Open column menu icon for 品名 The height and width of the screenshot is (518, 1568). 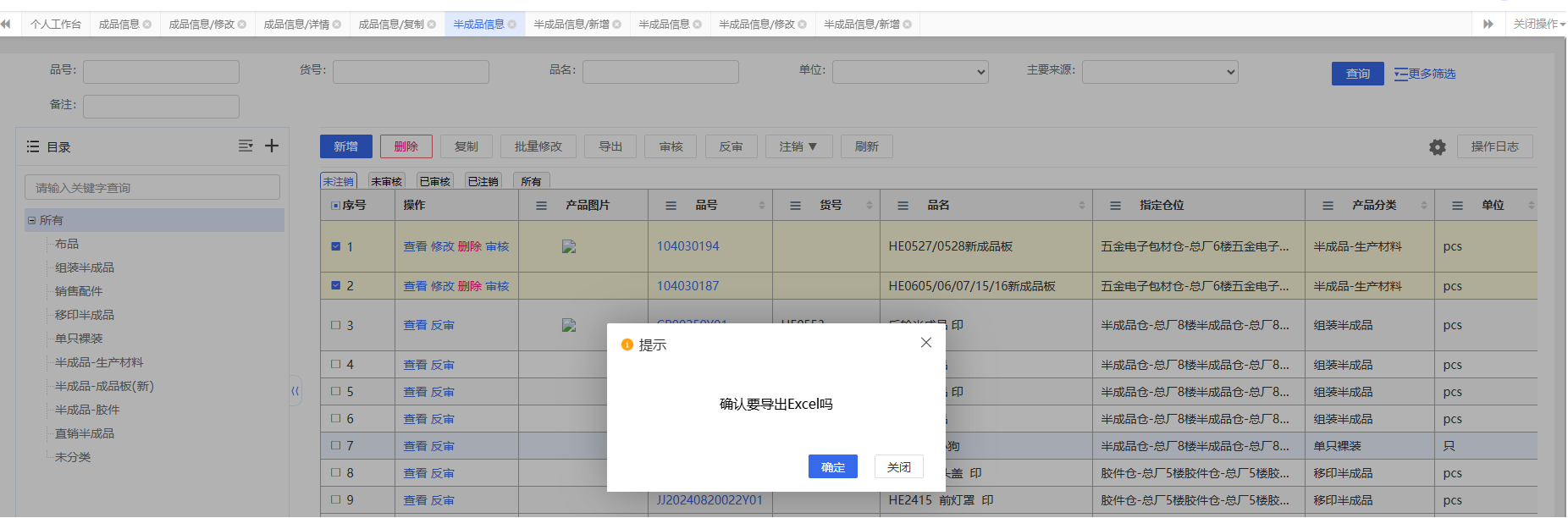point(903,206)
